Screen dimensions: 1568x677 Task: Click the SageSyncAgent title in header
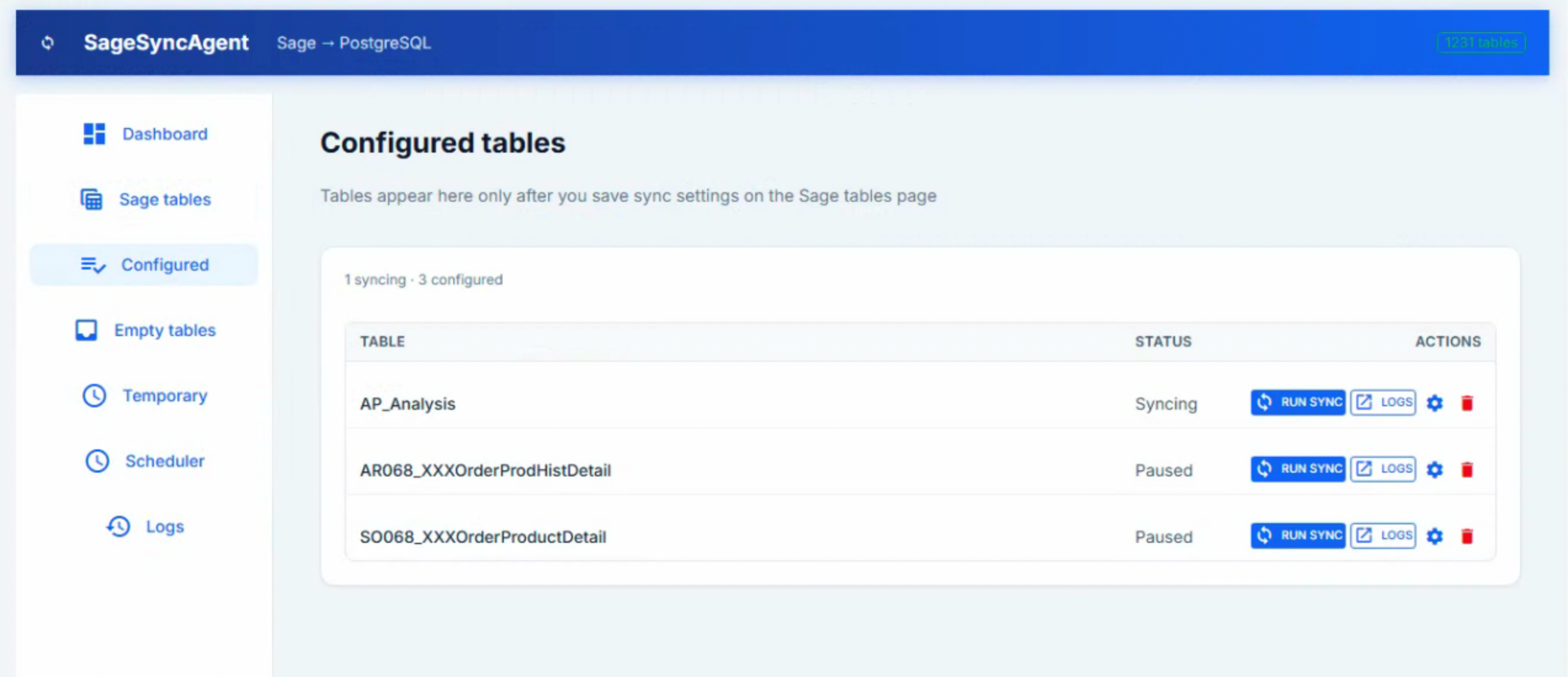pos(166,42)
